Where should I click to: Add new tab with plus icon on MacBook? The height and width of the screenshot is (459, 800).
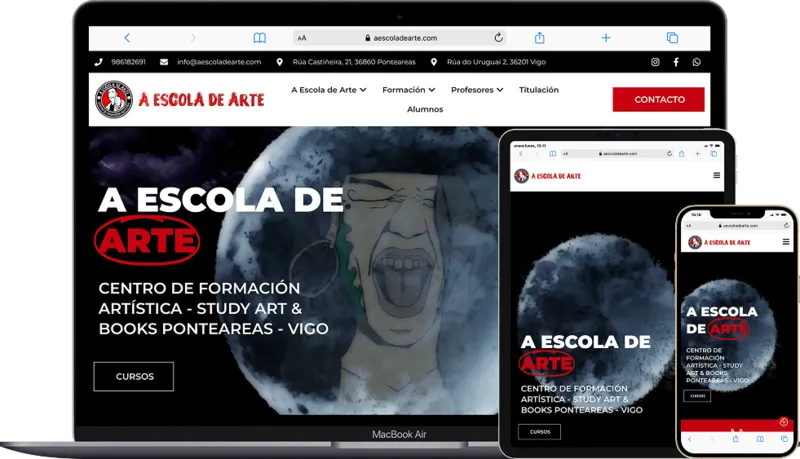tap(606, 38)
